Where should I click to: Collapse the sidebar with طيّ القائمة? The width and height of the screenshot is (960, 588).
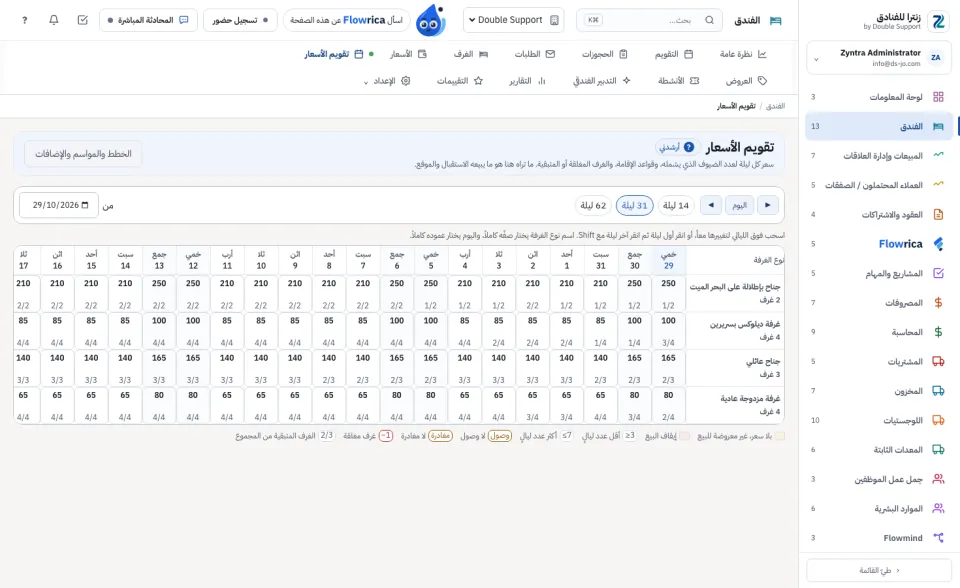tap(879, 570)
